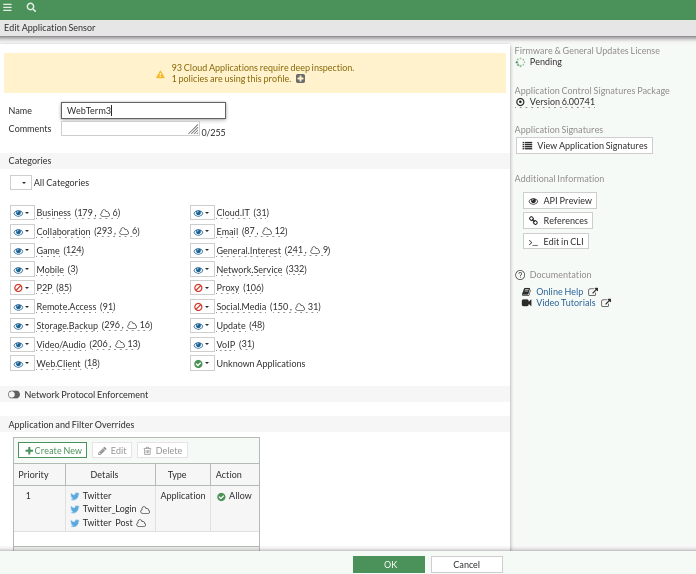Change Unknown Applications action setting
696x574 pixels.
[x=202, y=364]
